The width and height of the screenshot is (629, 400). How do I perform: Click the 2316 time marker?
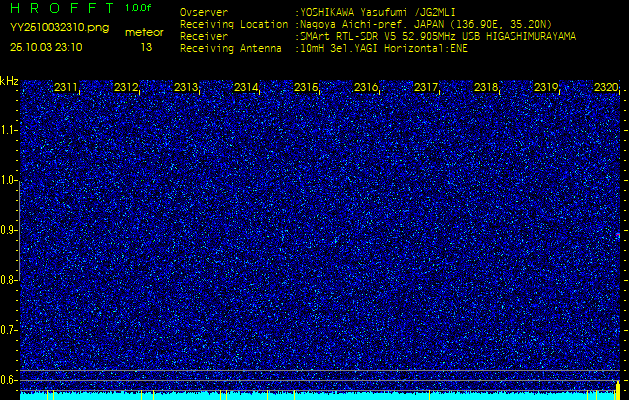366,87
